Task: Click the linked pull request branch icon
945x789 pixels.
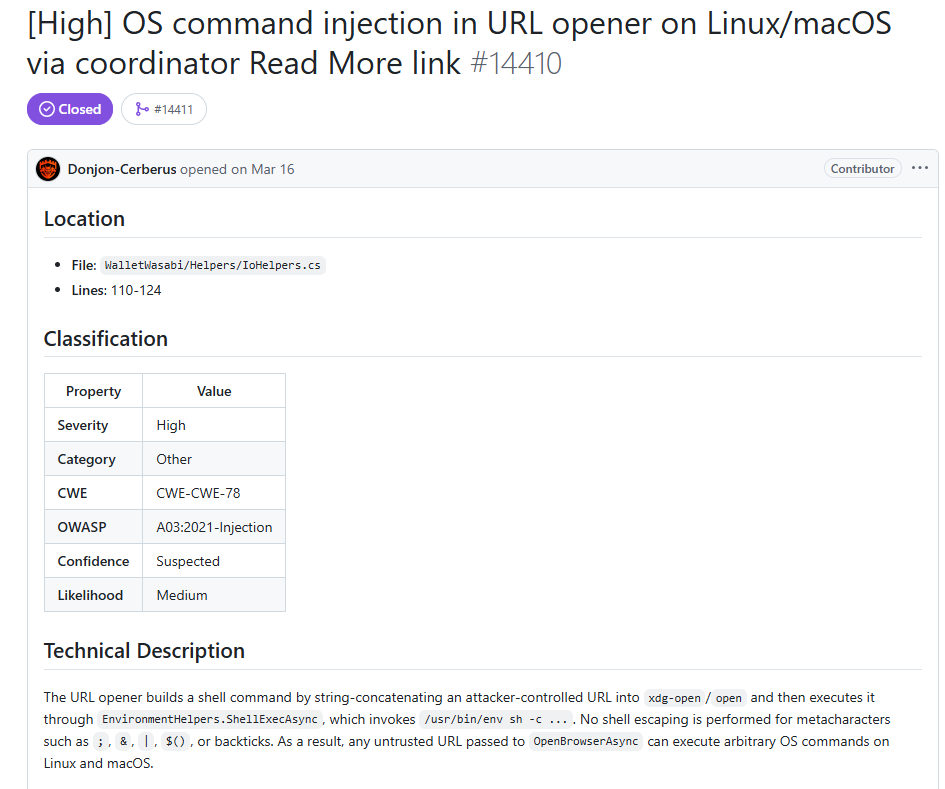Action: (x=142, y=109)
